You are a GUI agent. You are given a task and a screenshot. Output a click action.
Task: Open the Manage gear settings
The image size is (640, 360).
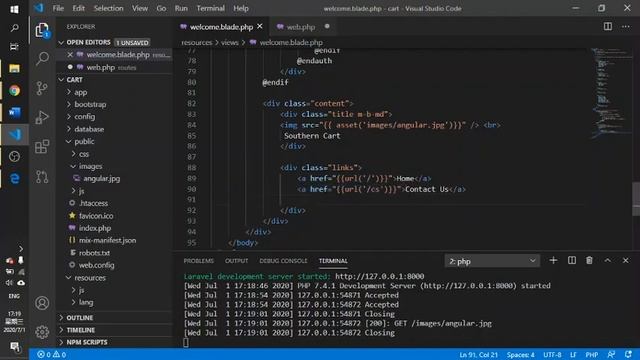point(42,332)
